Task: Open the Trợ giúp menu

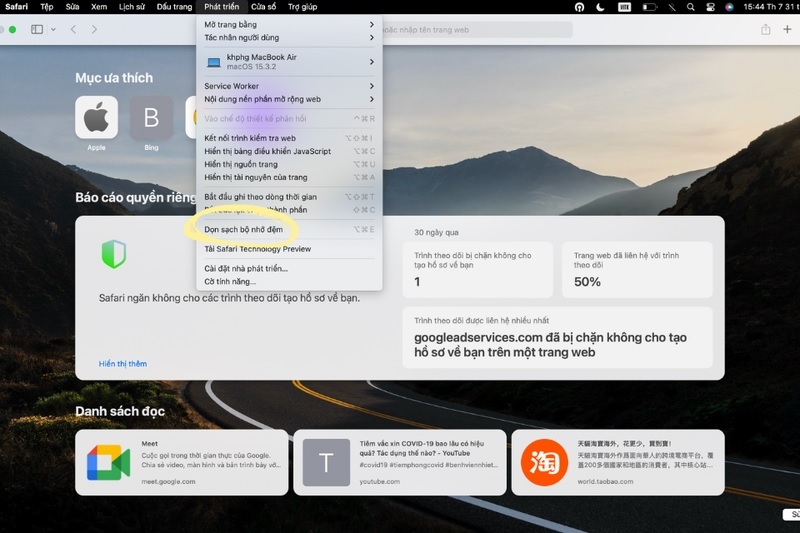Action: click(x=302, y=7)
